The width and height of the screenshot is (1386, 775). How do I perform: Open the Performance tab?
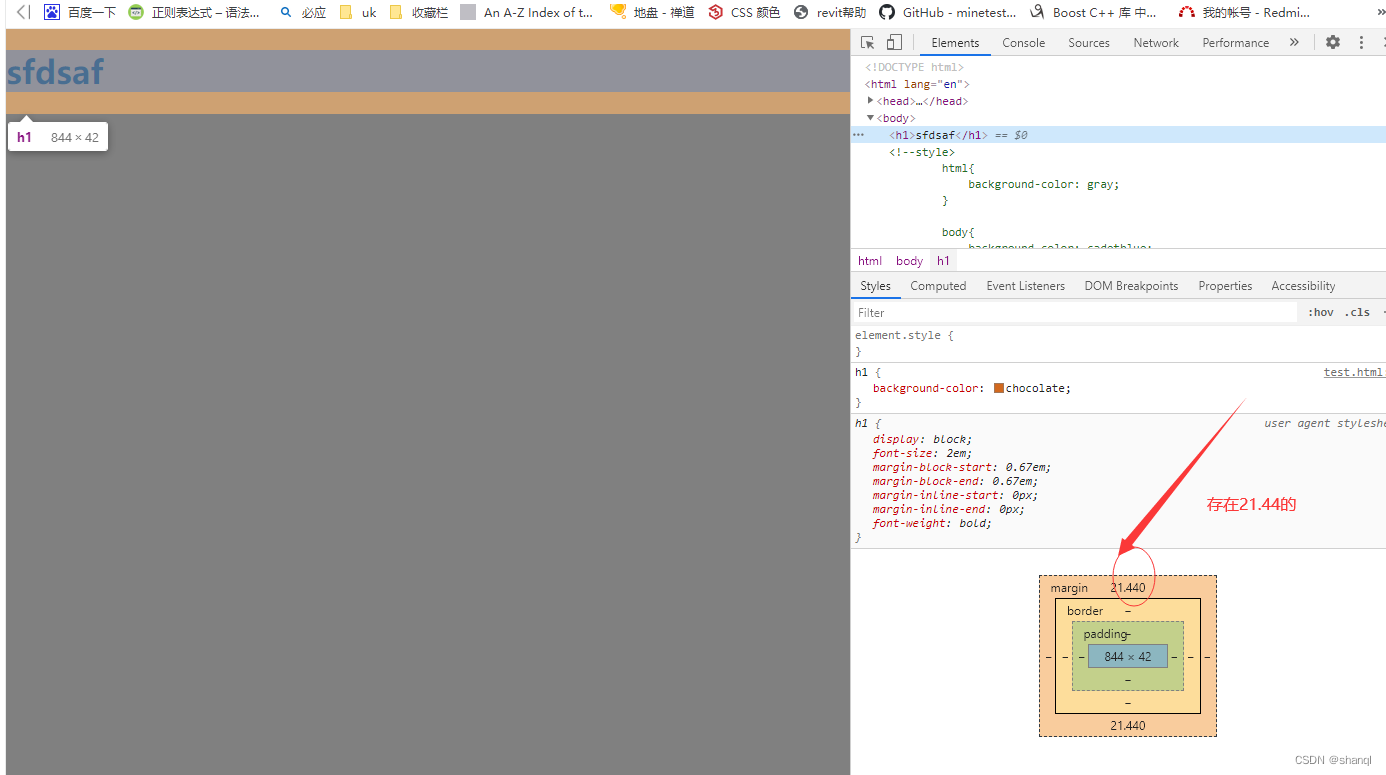click(x=1235, y=43)
